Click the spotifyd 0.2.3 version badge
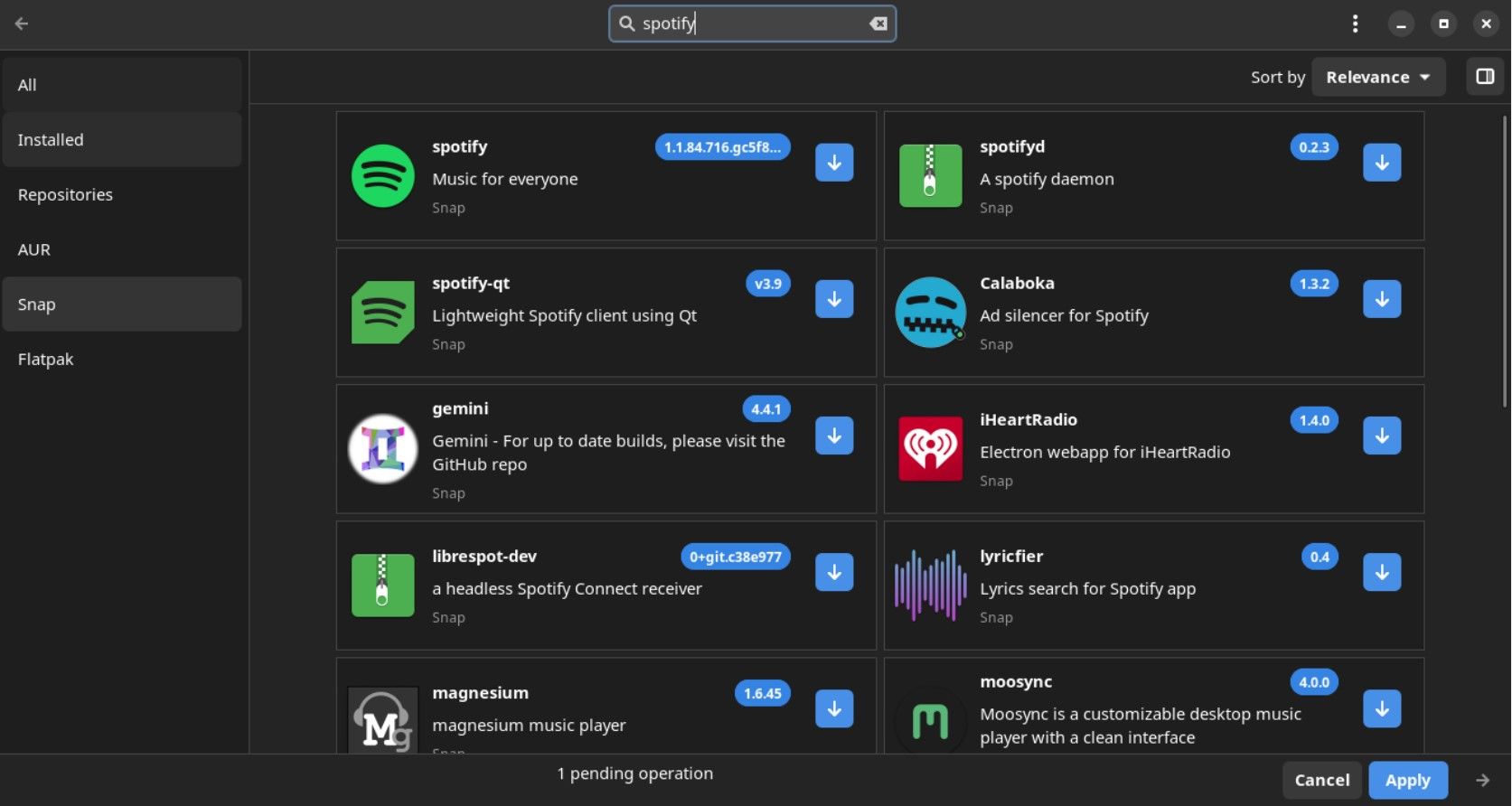 1314,147
